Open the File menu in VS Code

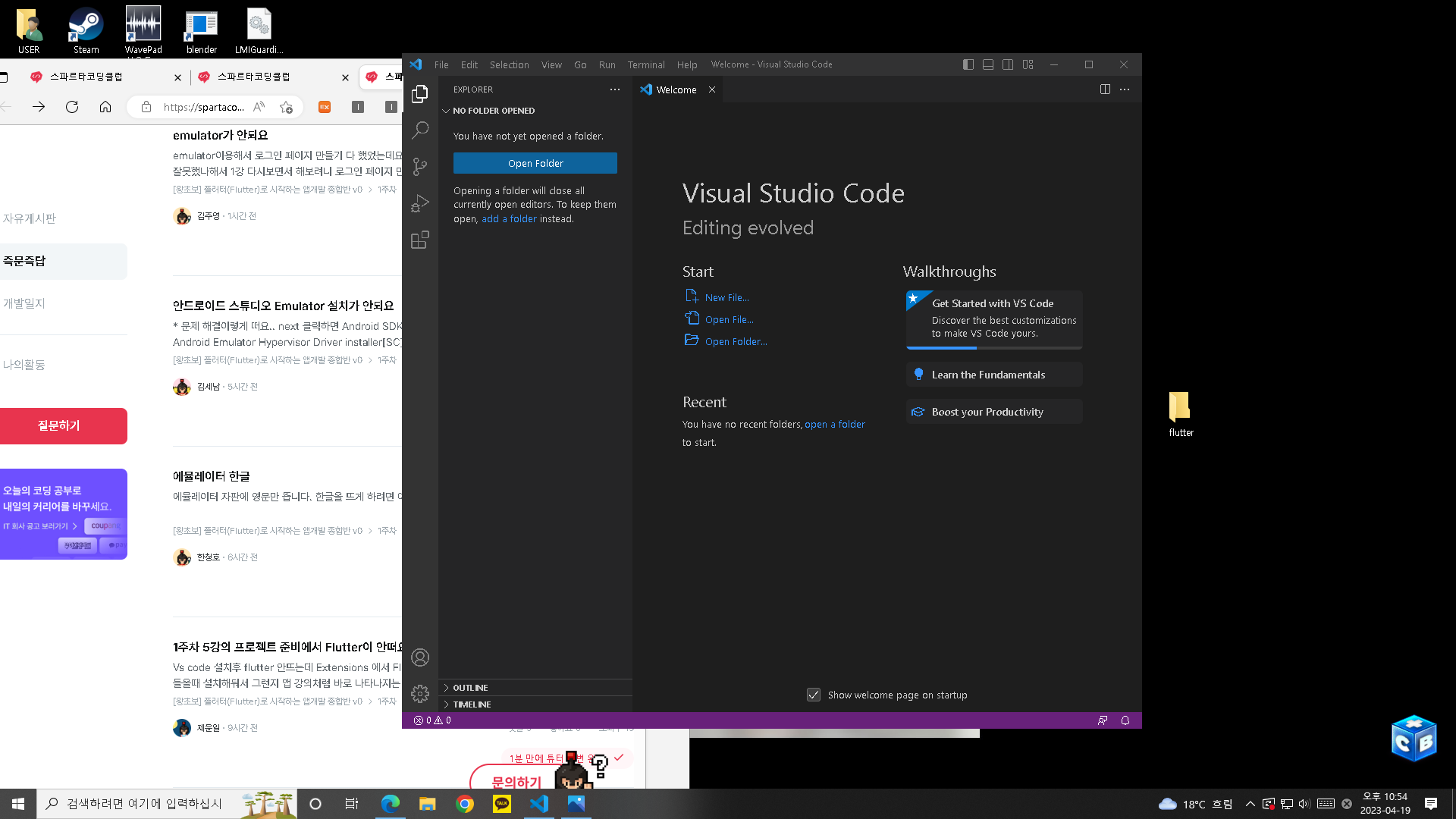tap(441, 64)
